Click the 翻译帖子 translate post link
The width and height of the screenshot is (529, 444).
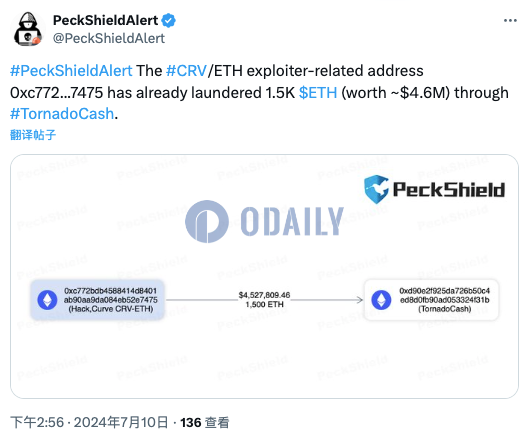pos(33,135)
